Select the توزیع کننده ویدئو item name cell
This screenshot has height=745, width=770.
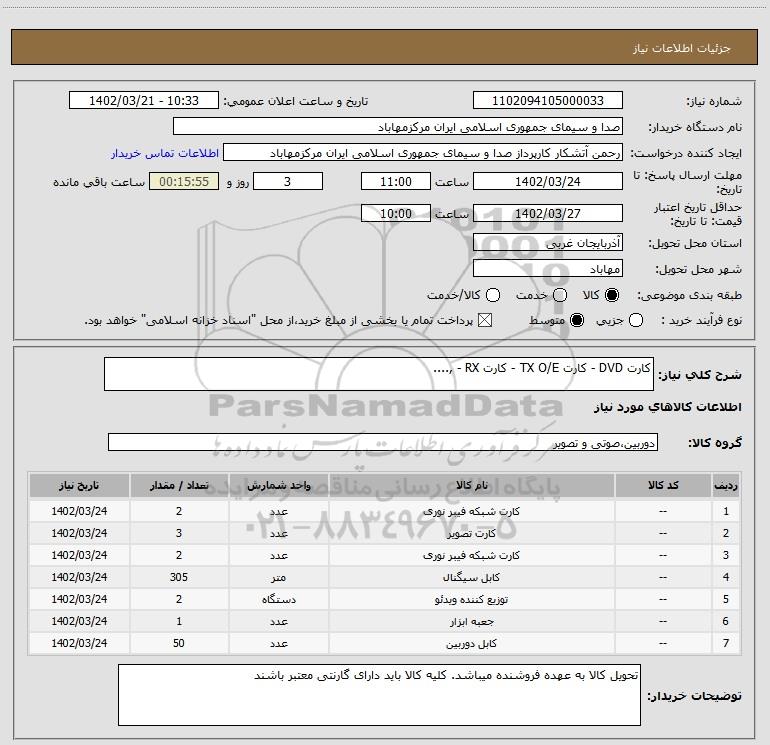(x=471, y=599)
